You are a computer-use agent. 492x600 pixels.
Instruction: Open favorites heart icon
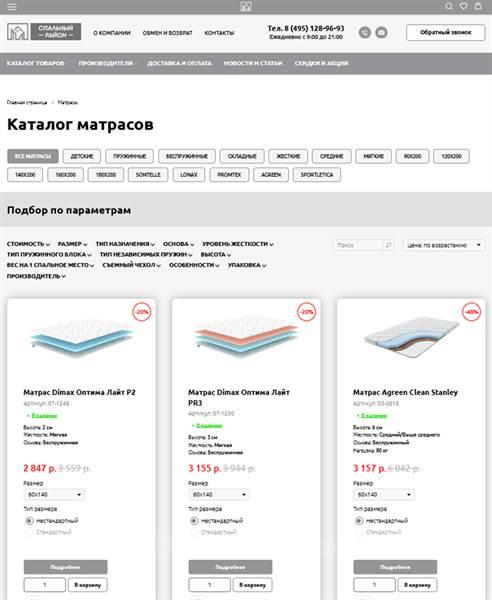(463, 6)
